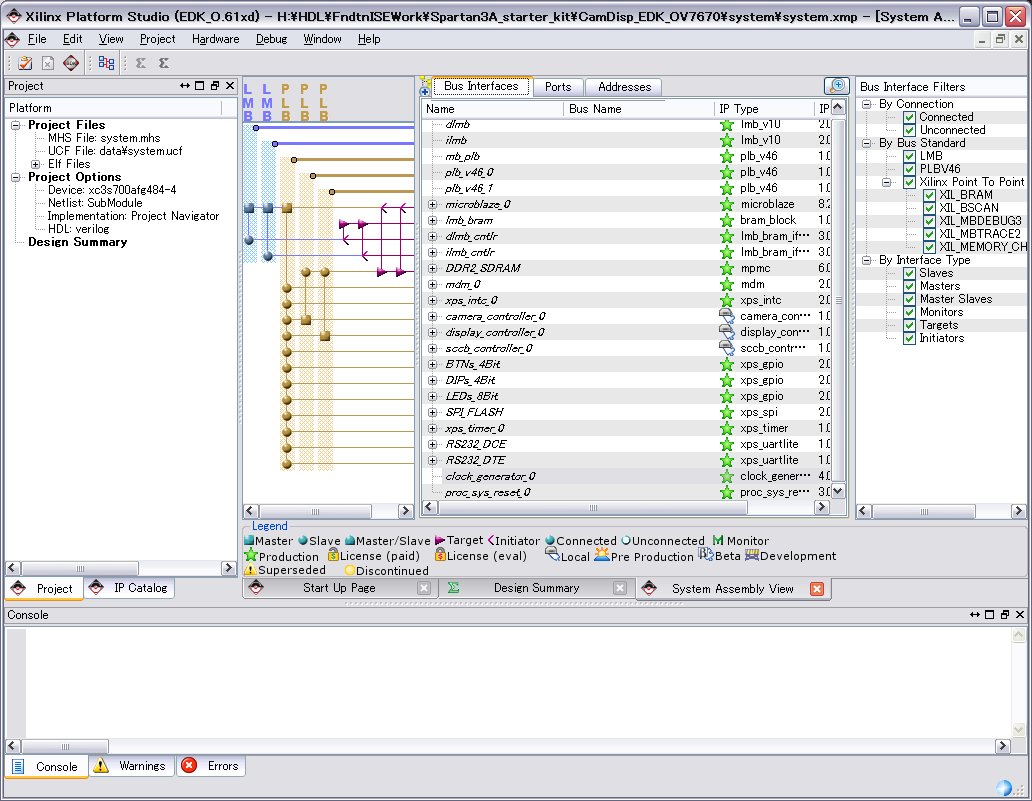This screenshot has width=1032, height=801.
Task: Click local IP icon for sccb_controller_0 row
Action: (727, 348)
